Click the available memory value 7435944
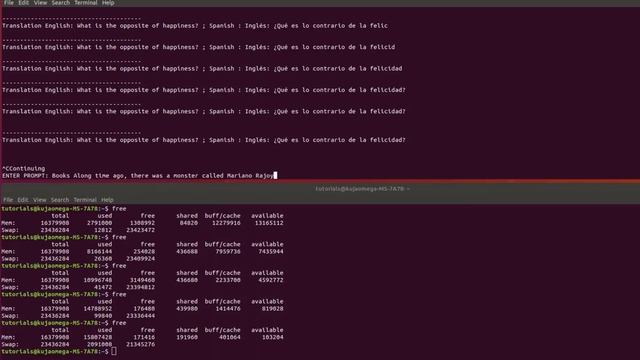The height and width of the screenshot is (360, 640). click(271, 251)
